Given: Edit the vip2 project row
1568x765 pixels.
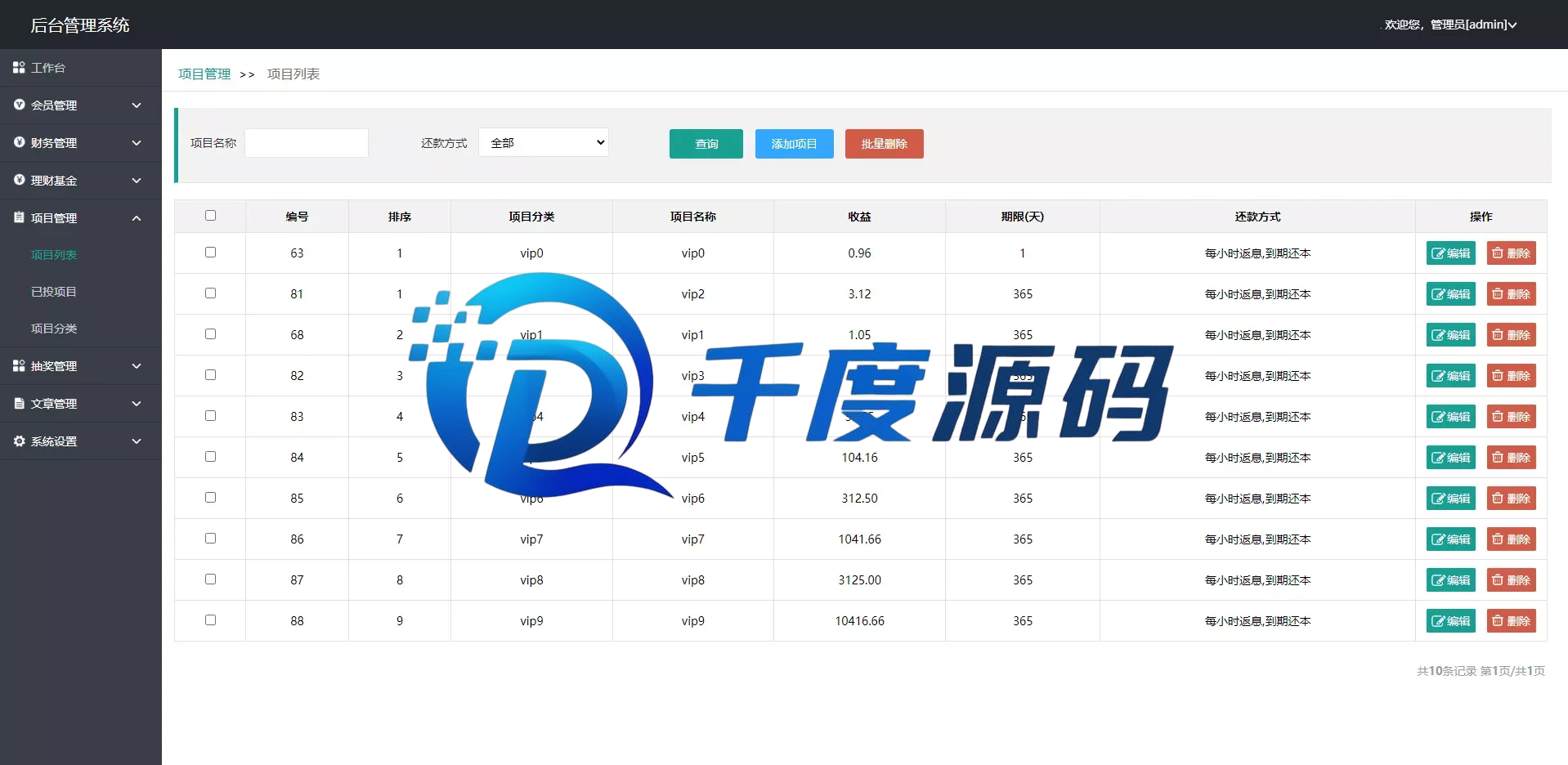Looking at the screenshot, I should coord(1451,294).
